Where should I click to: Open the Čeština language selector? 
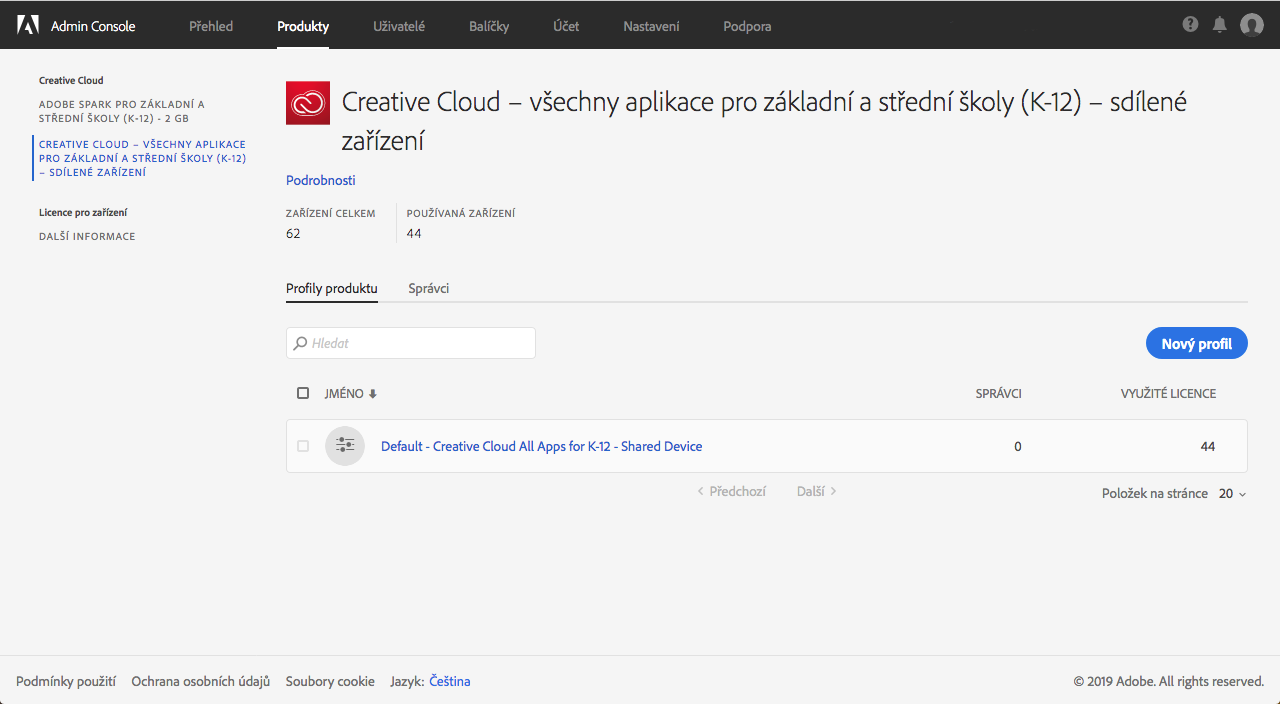449,681
